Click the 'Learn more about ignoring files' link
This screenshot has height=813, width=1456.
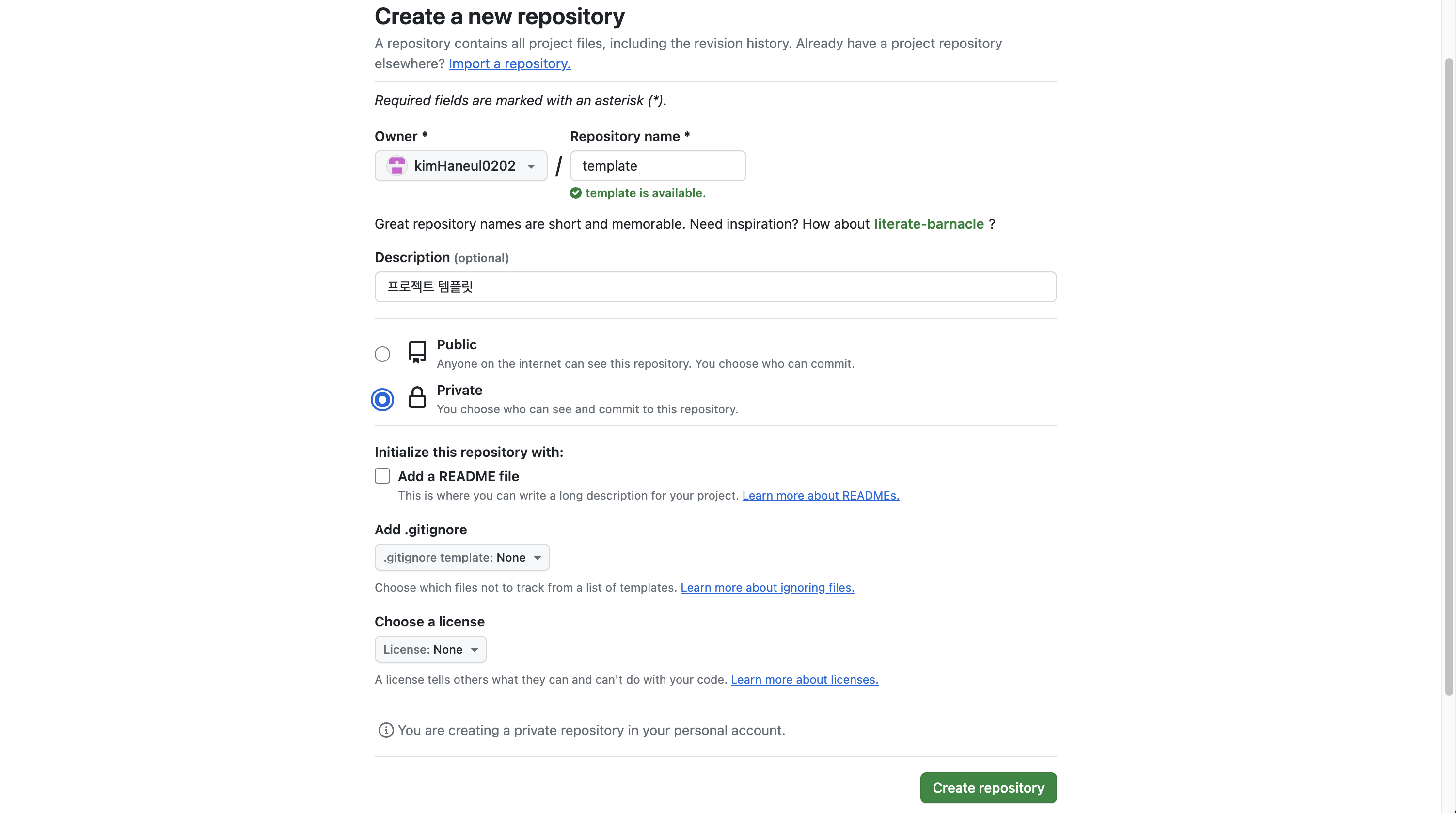pos(767,588)
